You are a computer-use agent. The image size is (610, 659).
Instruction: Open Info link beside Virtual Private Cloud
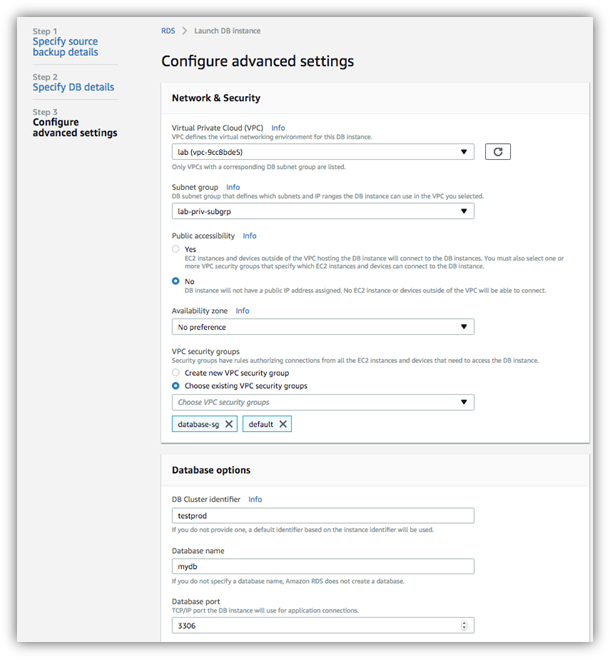278,128
